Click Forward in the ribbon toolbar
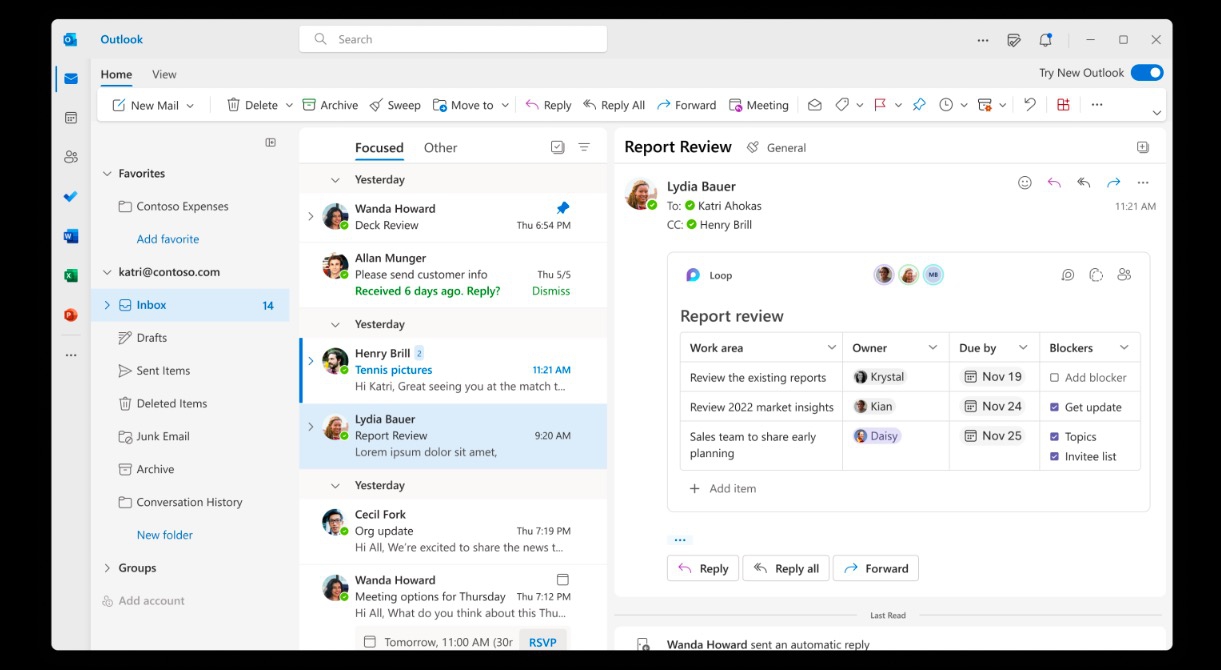Image resolution: width=1221 pixels, height=670 pixels. (686, 105)
